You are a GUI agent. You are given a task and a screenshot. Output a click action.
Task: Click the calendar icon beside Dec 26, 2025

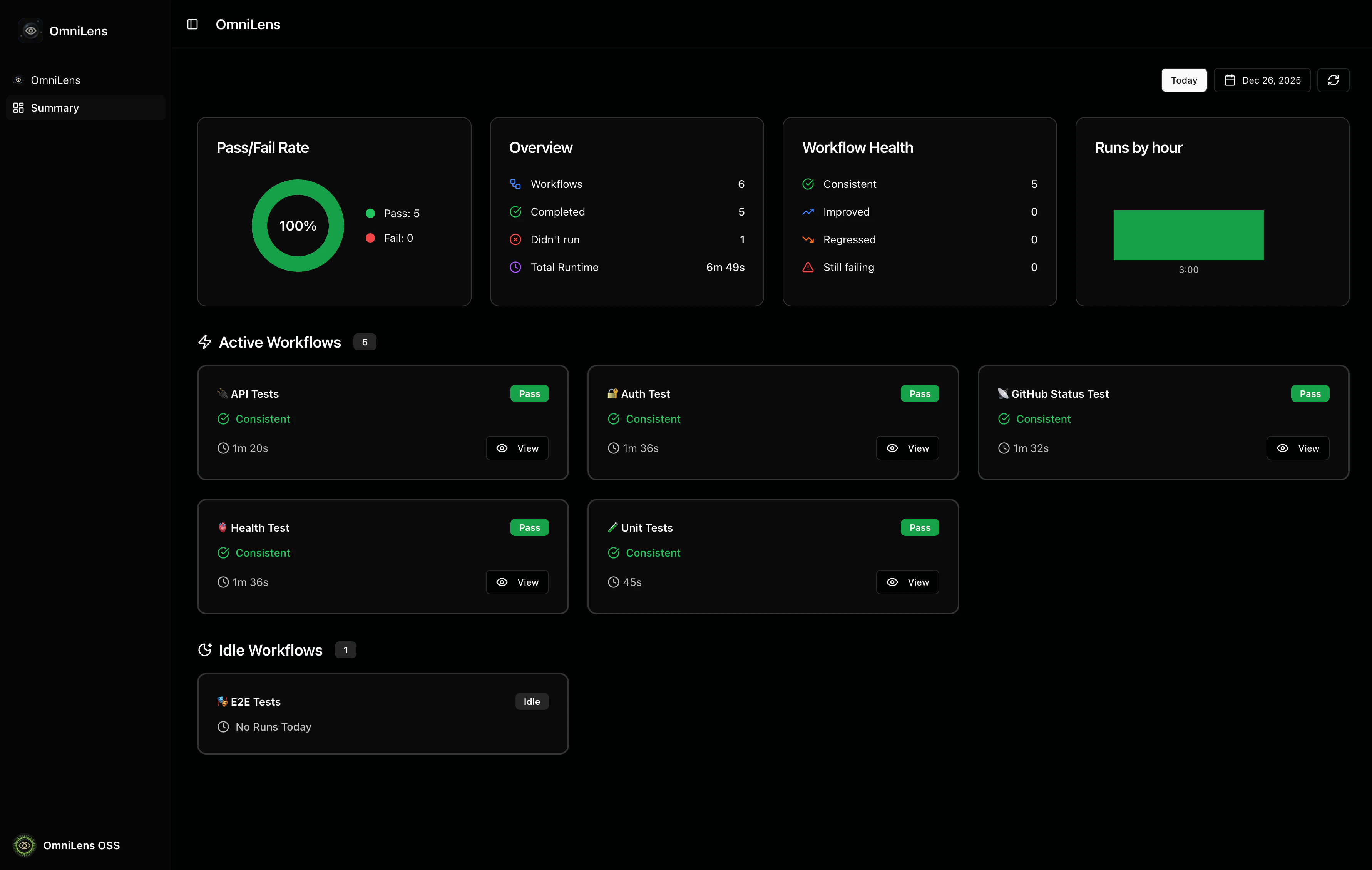click(1229, 80)
